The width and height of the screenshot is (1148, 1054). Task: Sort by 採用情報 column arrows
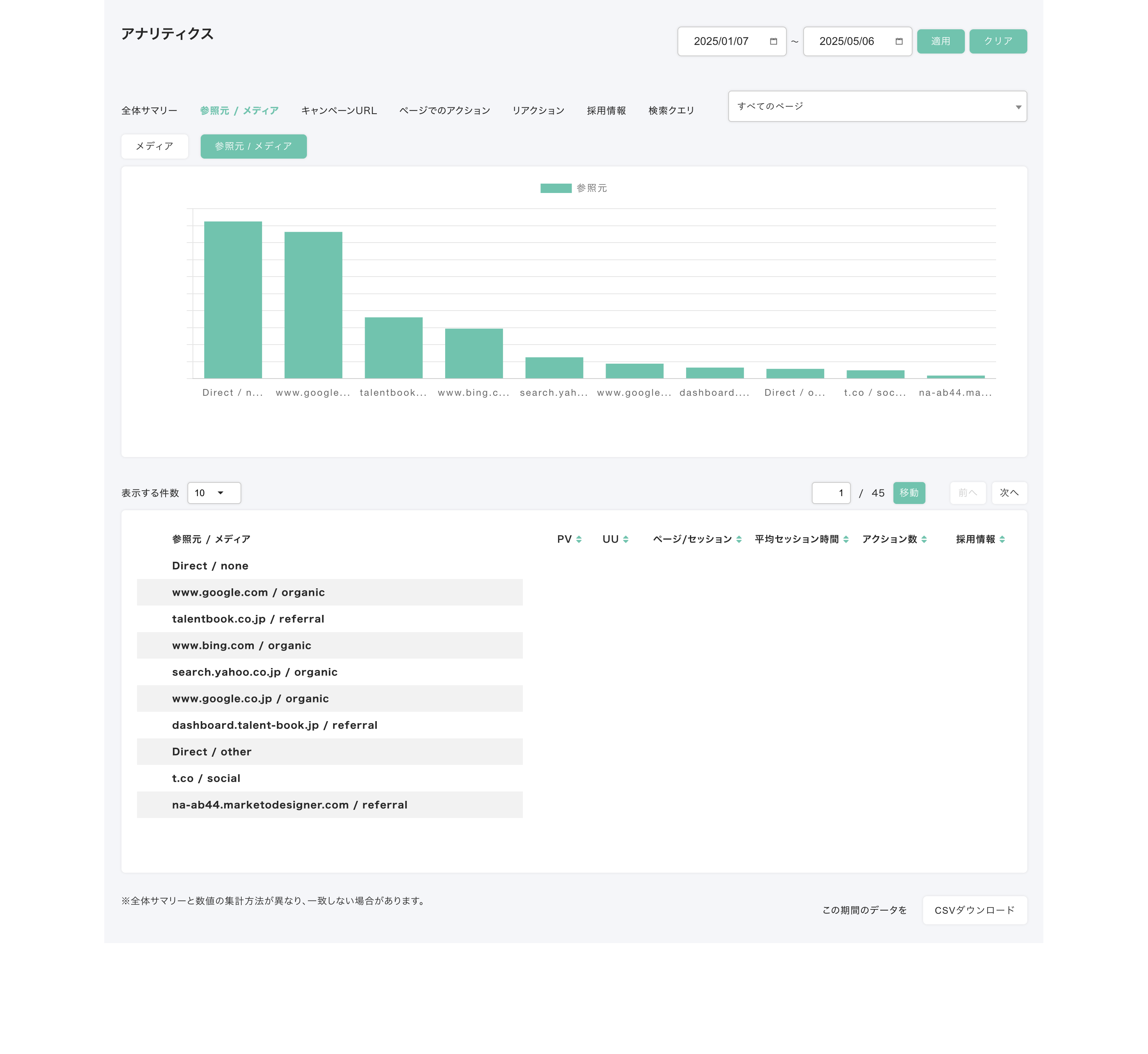pos(1002,539)
